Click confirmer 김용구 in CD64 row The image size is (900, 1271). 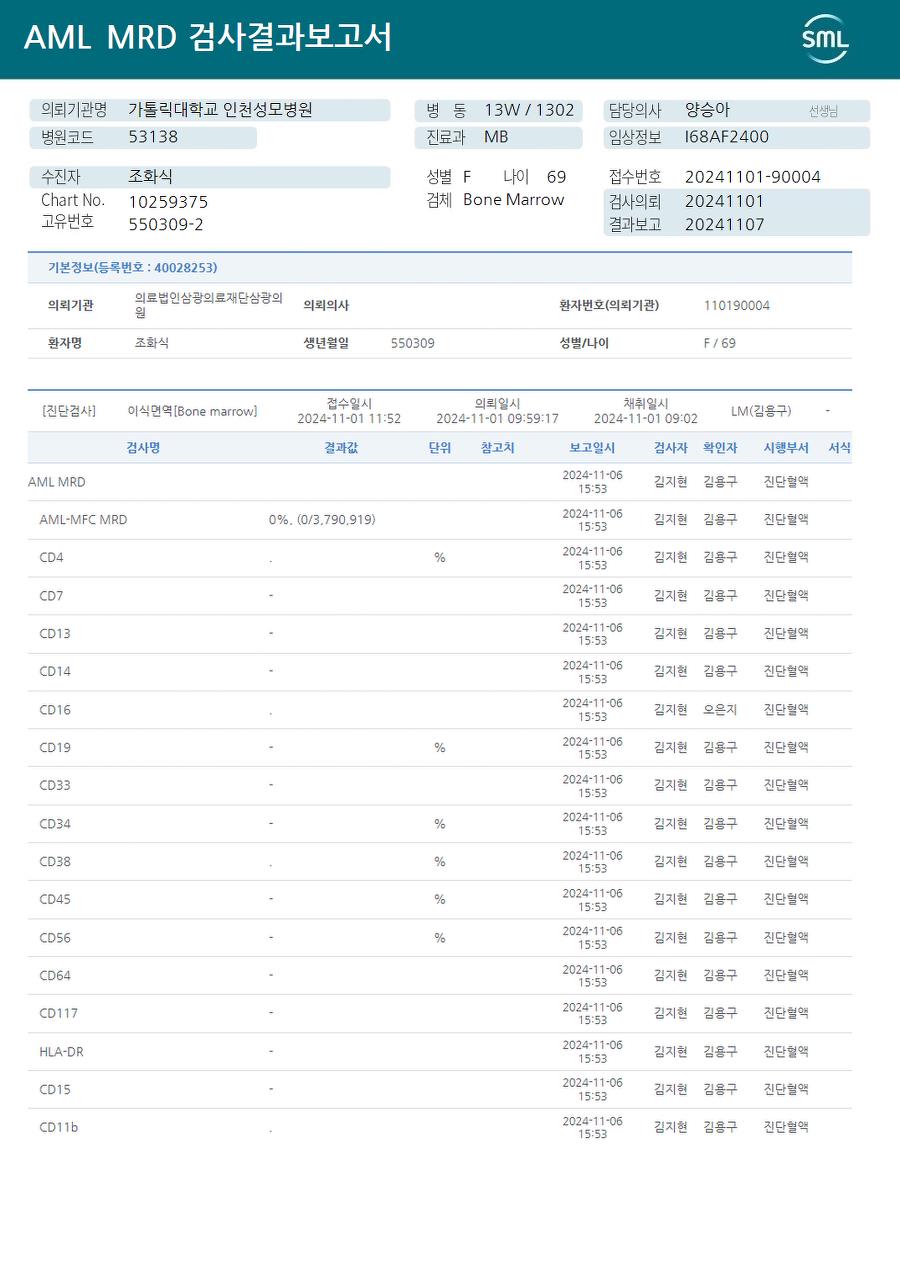(720, 976)
